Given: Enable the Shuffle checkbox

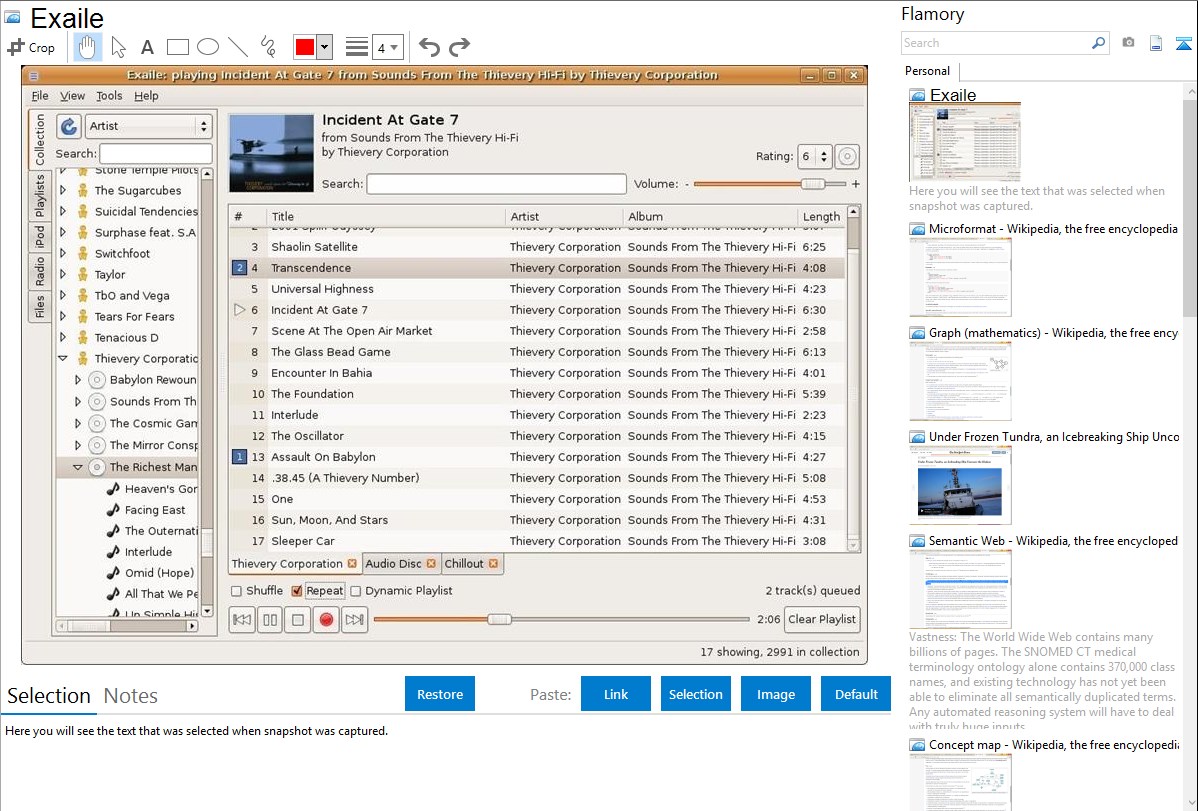Looking at the screenshot, I should (237, 591).
